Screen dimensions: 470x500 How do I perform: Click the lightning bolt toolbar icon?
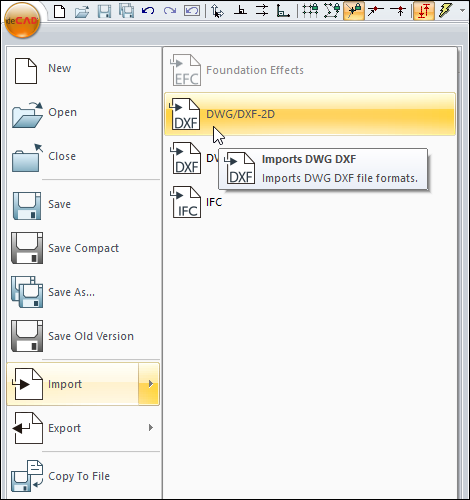(445, 11)
